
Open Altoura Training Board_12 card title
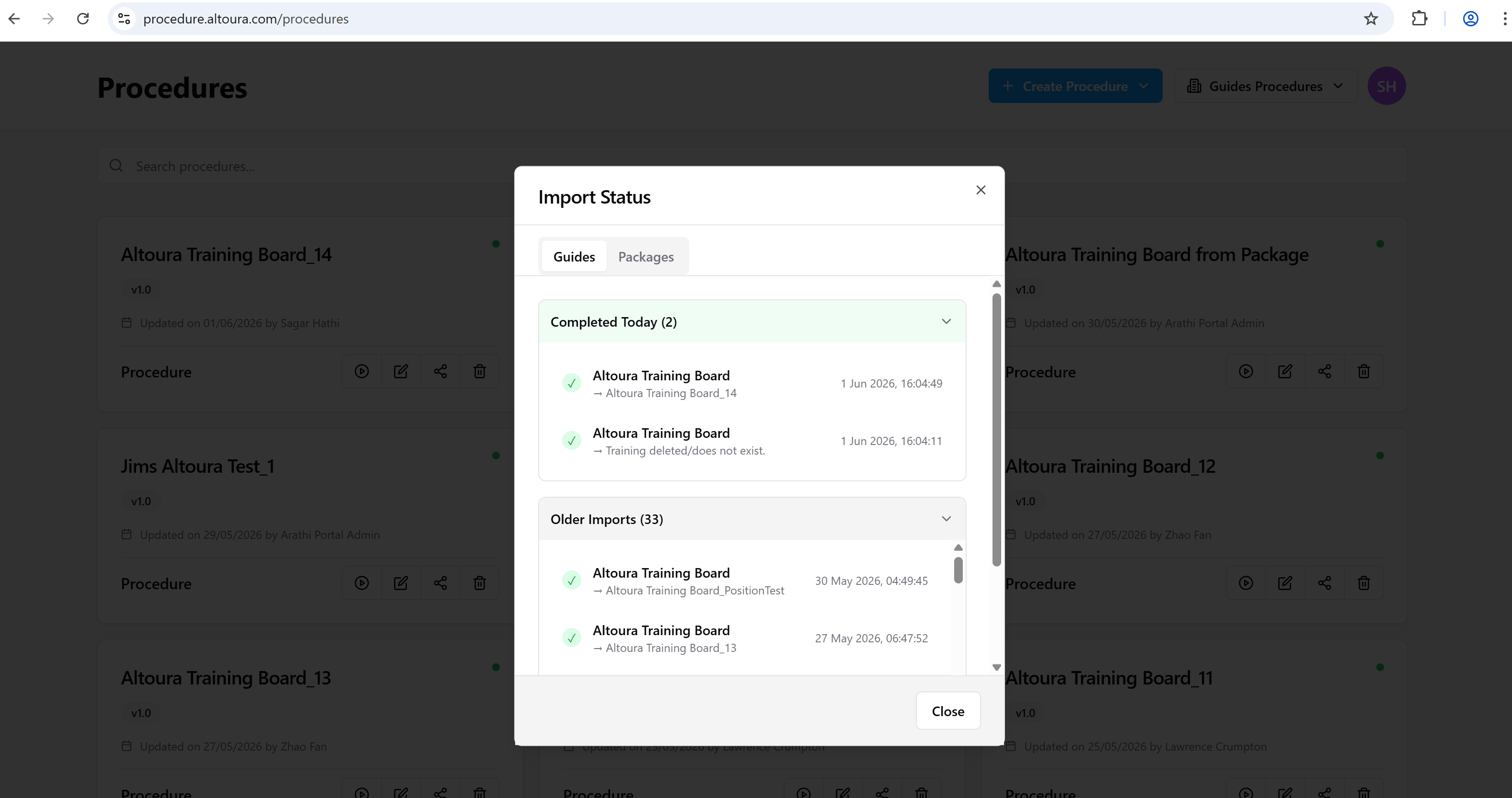1110,467
